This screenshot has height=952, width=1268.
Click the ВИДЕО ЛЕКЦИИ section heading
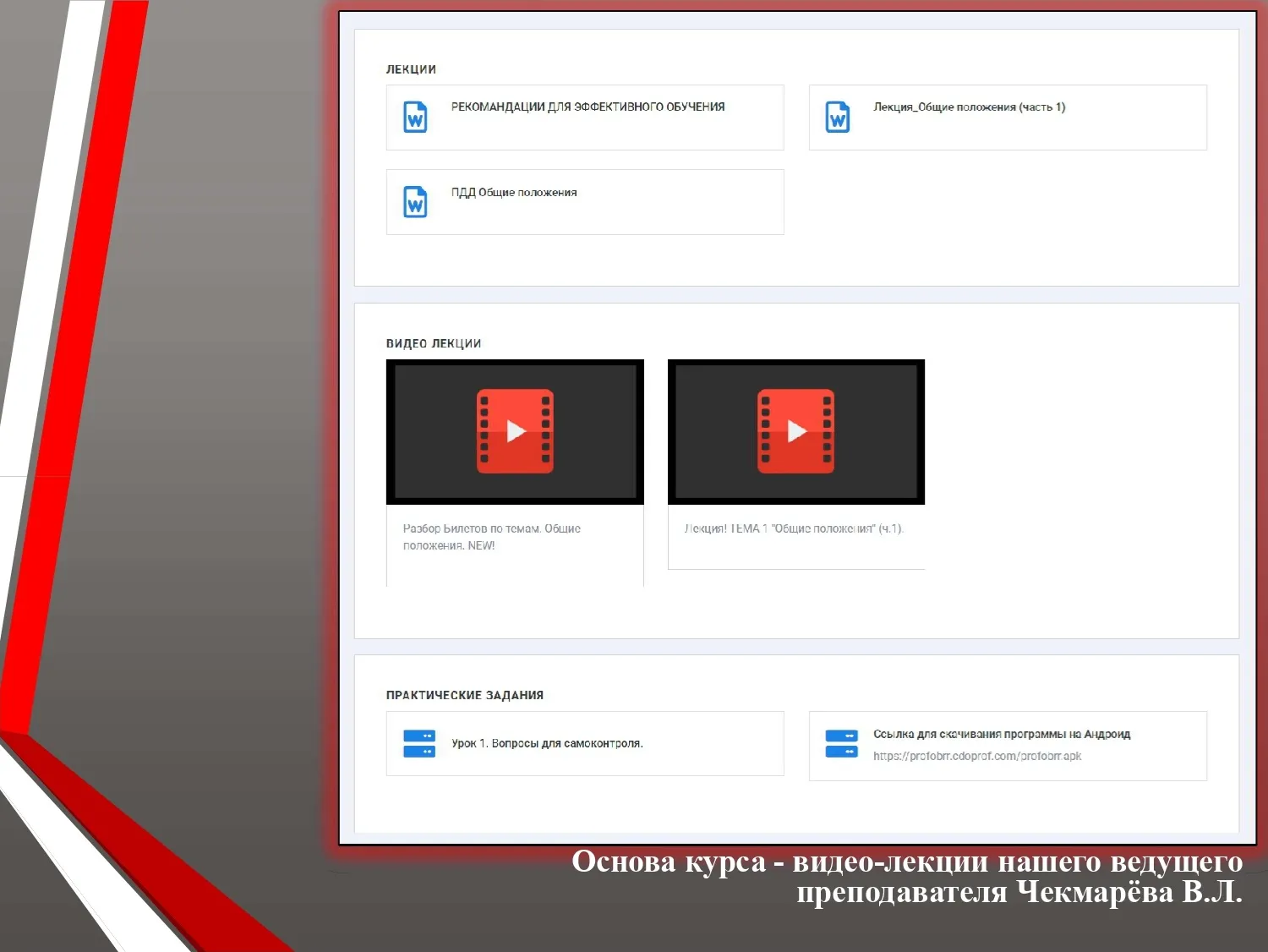[434, 343]
